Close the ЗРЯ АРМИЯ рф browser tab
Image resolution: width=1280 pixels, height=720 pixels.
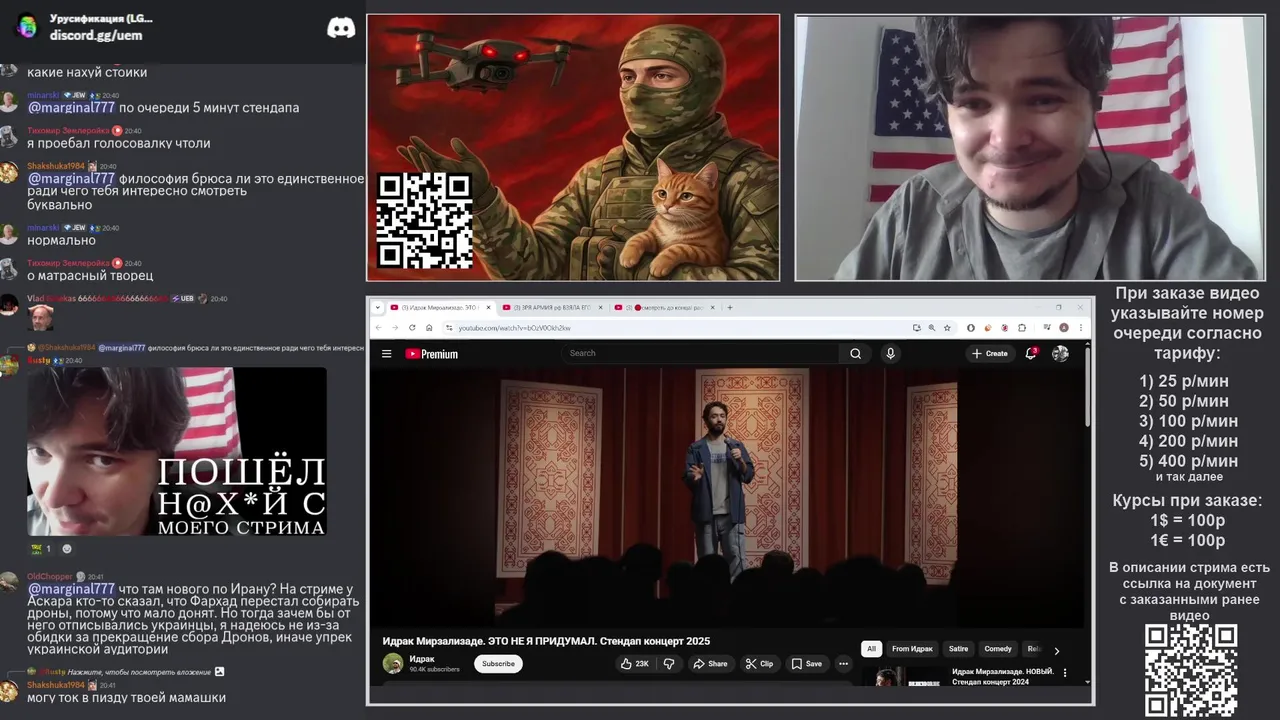coord(600,307)
